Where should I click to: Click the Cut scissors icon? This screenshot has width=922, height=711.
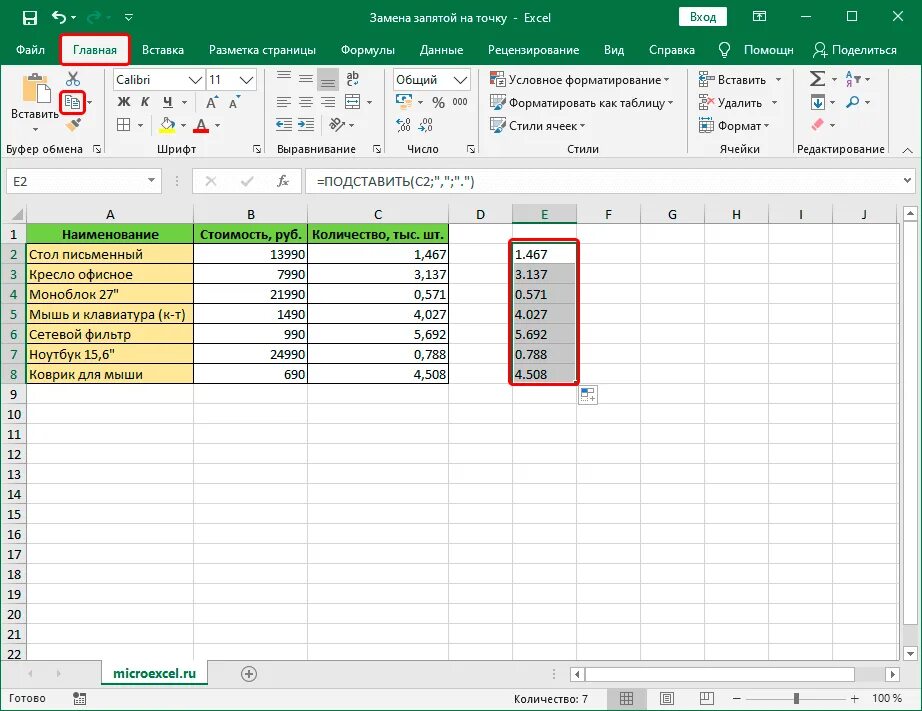pyautogui.click(x=73, y=79)
